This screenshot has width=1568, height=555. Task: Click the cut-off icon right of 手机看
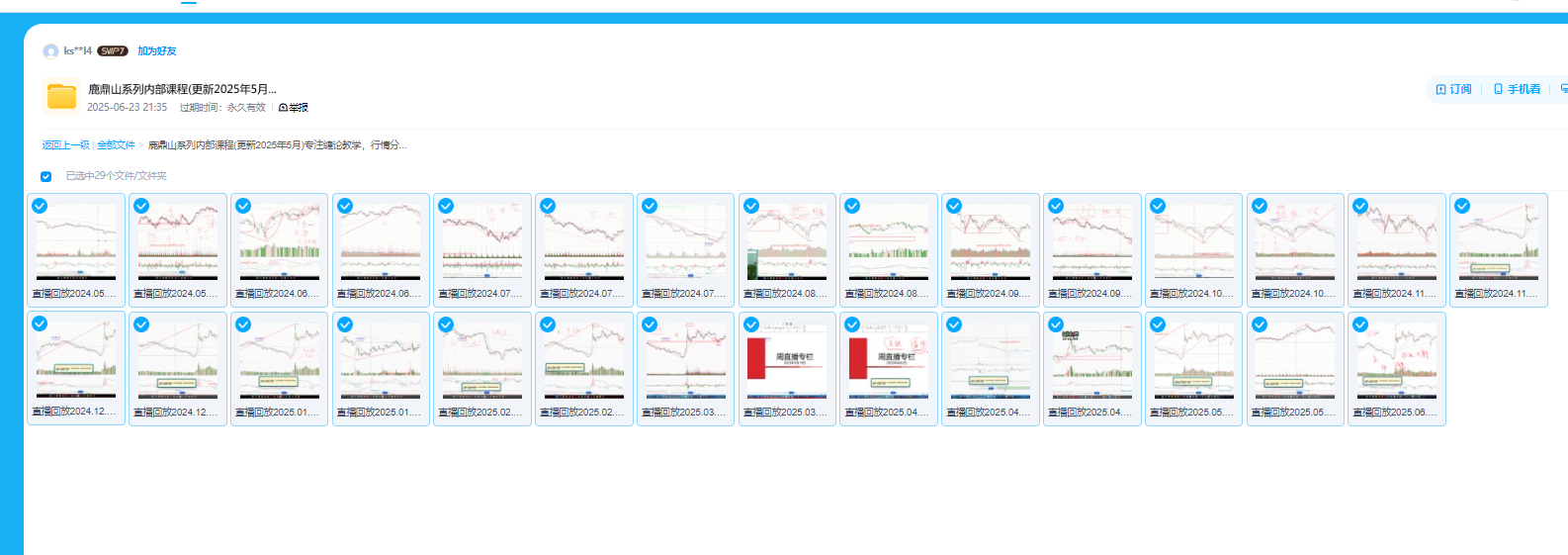(1563, 89)
